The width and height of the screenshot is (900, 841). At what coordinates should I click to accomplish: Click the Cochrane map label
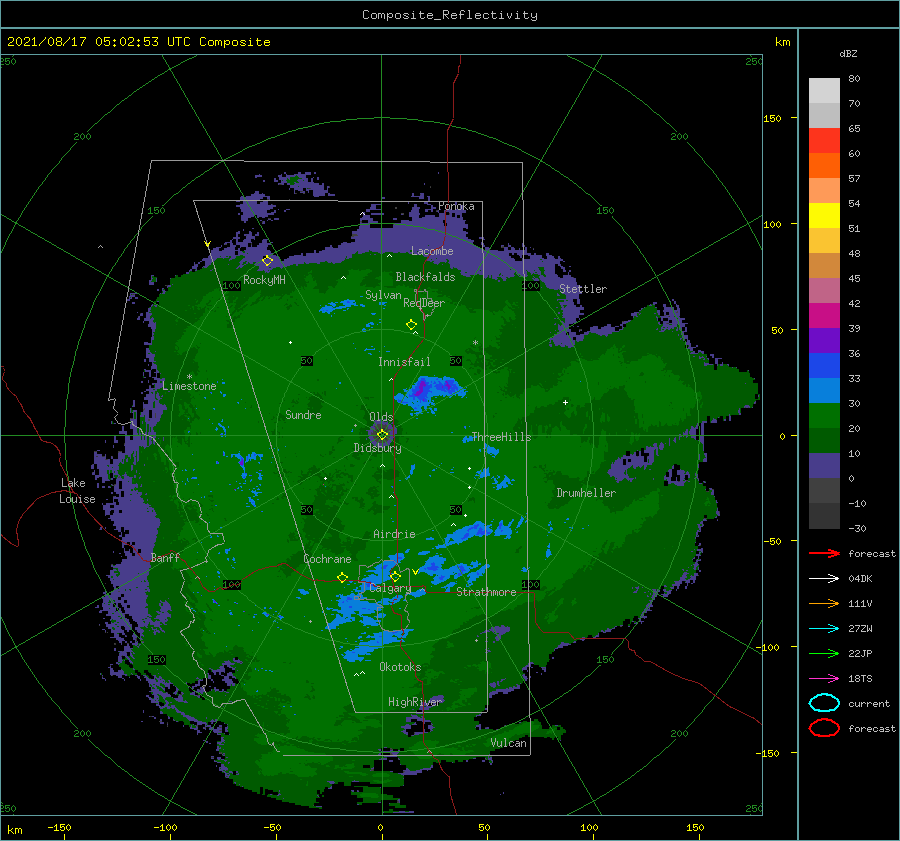coord(327,559)
